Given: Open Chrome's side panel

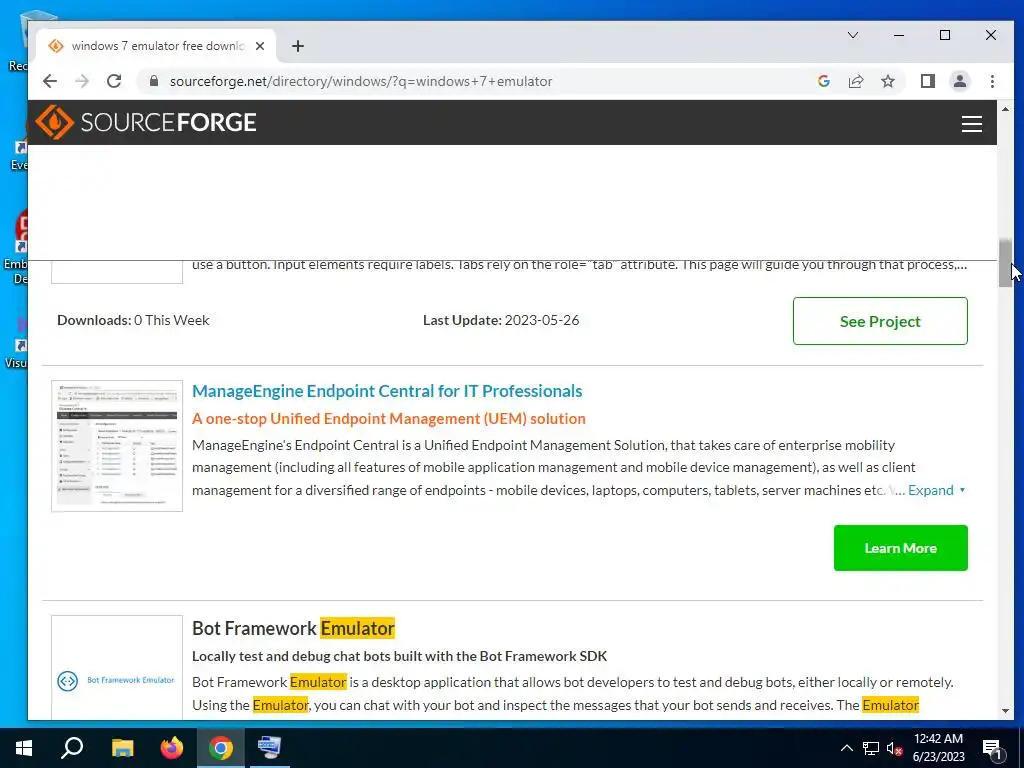Looking at the screenshot, I should click(x=927, y=81).
